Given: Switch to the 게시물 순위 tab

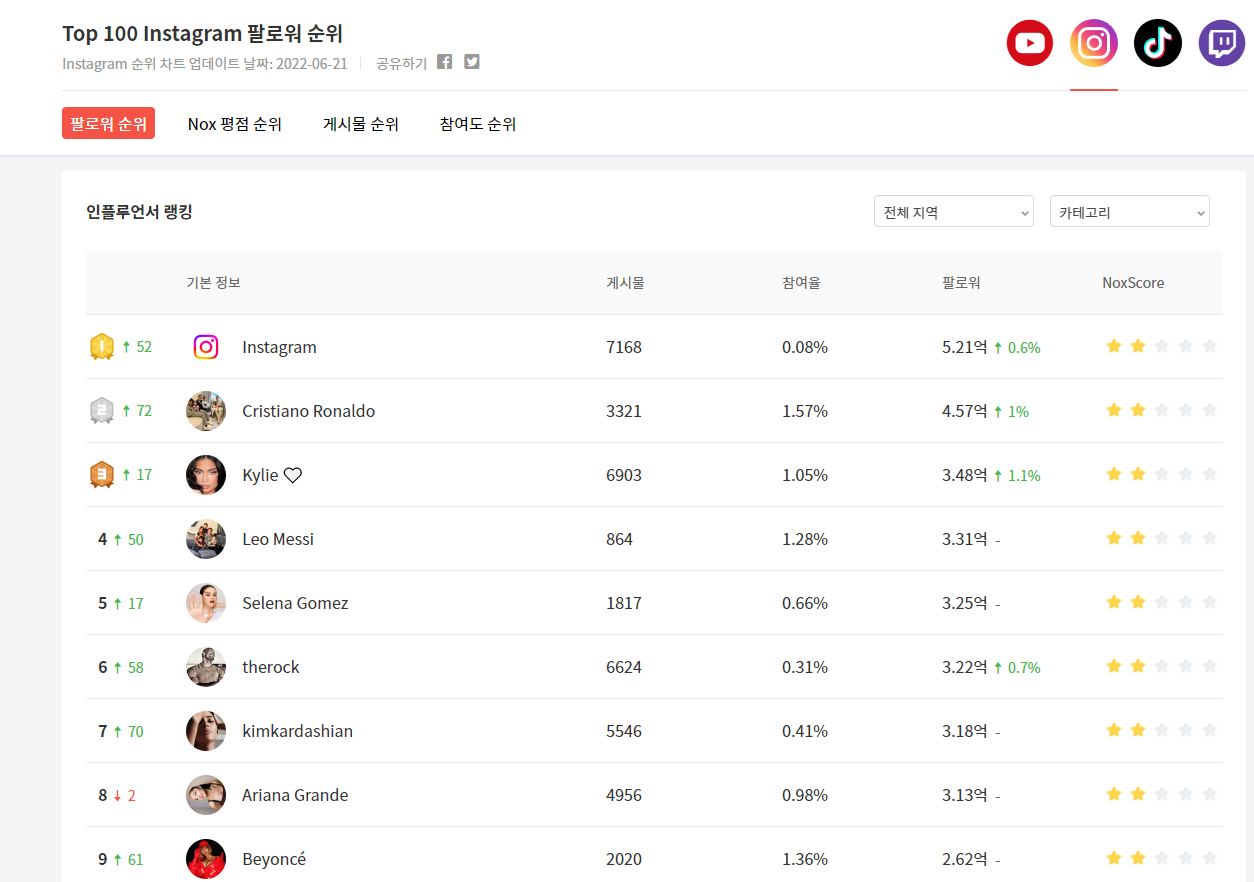Looking at the screenshot, I should [361, 124].
